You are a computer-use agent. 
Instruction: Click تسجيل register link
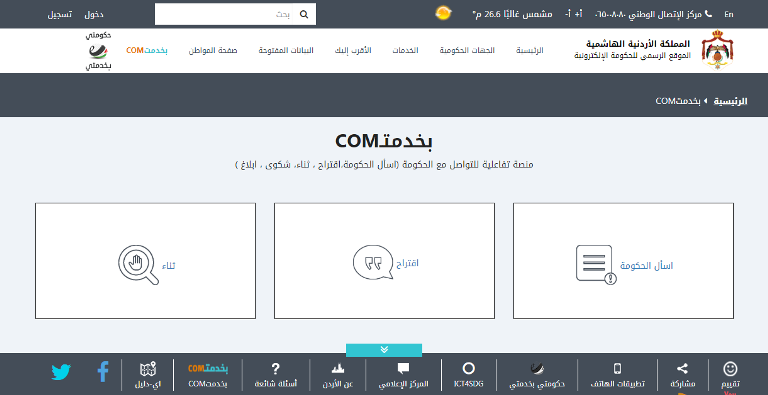60,14
